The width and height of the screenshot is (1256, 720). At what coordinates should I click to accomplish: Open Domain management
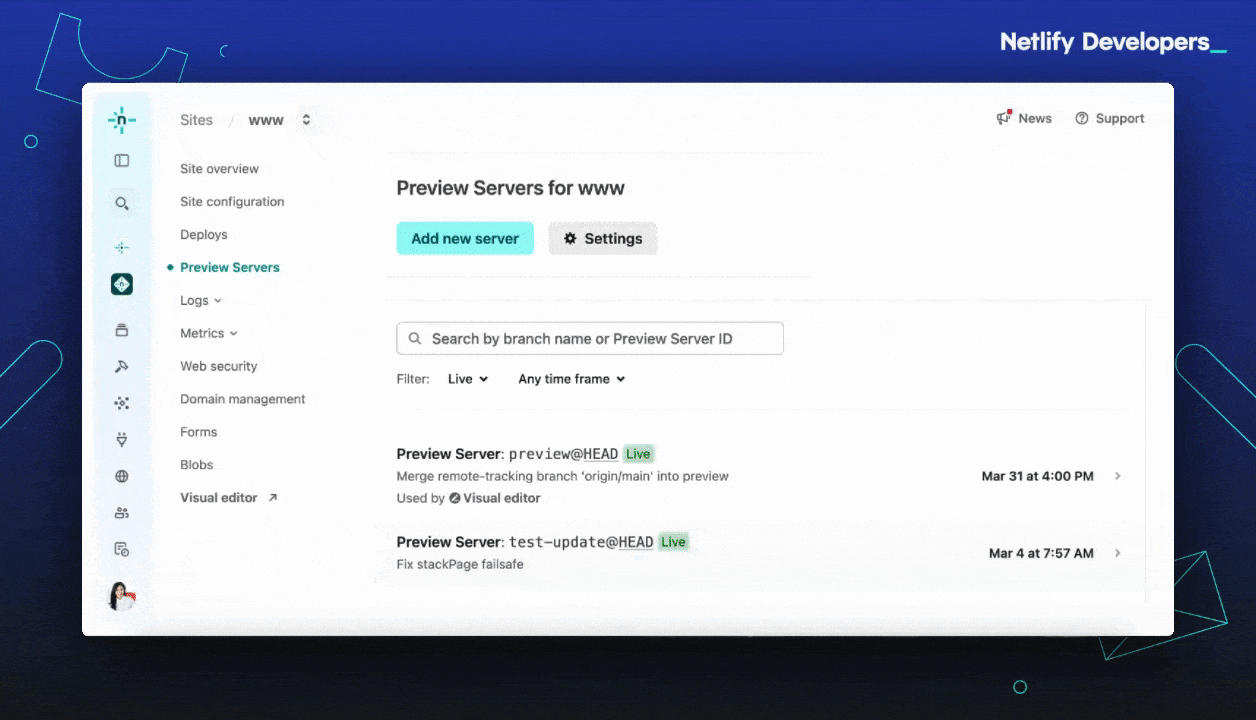(243, 399)
